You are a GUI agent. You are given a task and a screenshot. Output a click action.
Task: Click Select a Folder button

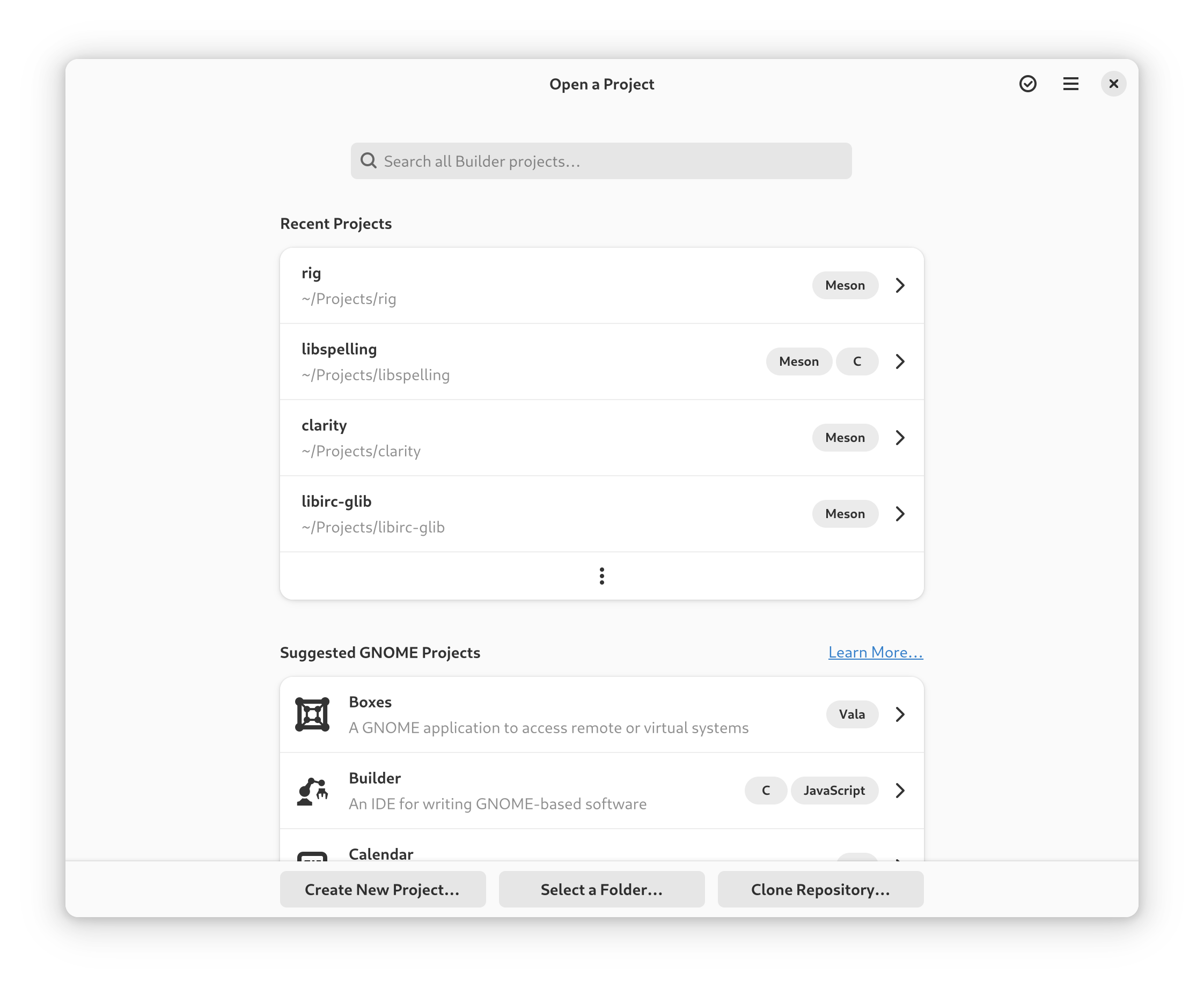[x=601, y=889]
